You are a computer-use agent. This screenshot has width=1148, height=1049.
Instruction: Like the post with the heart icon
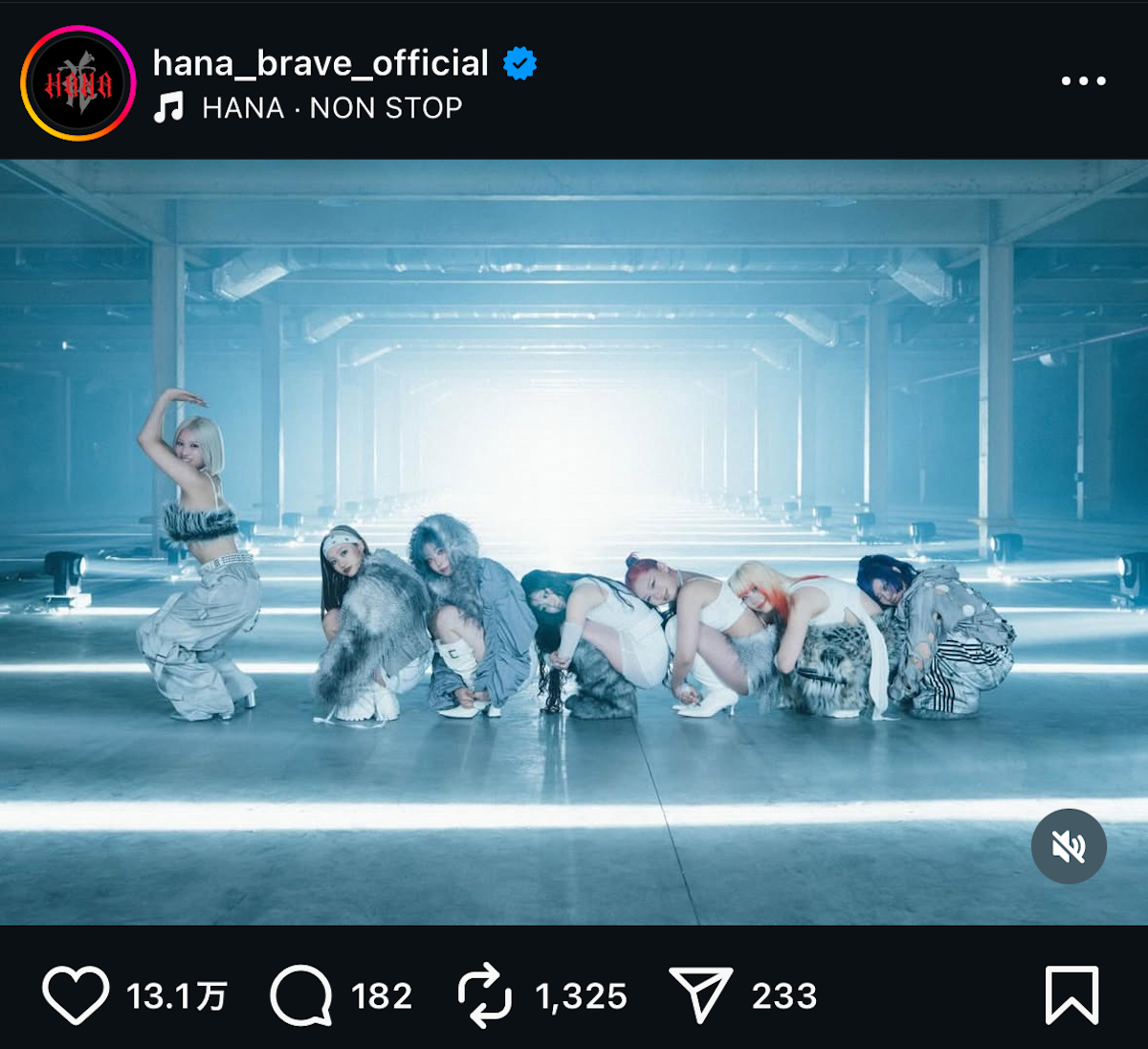pyautogui.click(x=76, y=995)
